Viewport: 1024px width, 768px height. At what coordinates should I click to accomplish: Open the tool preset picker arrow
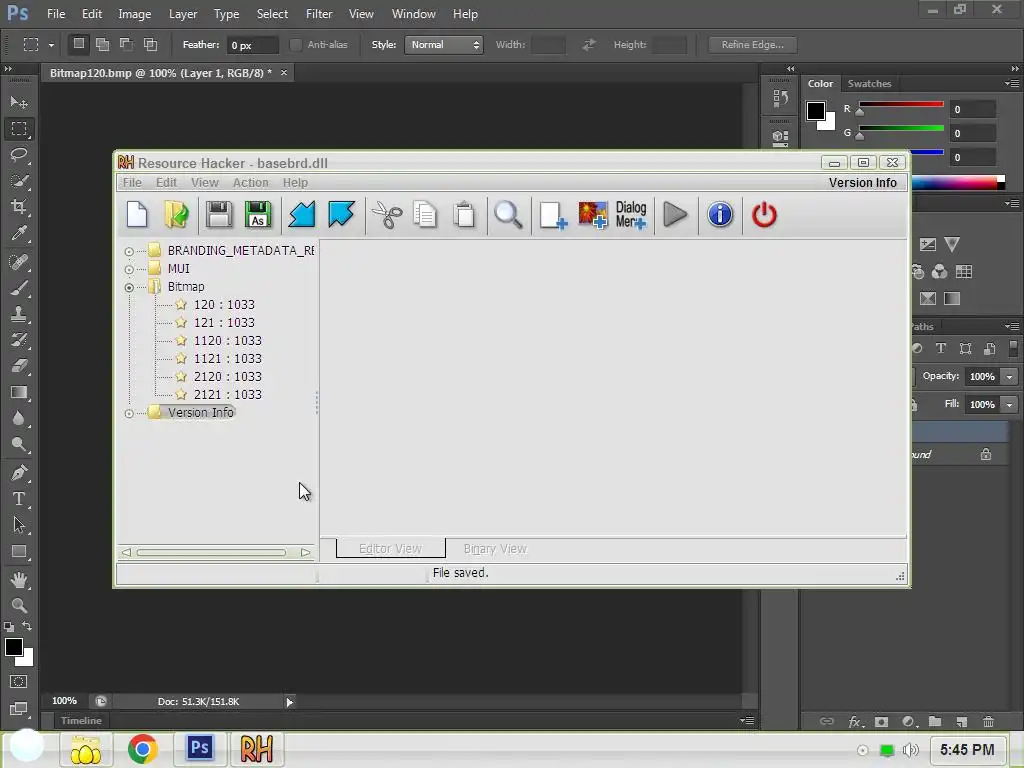(x=51, y=45)
